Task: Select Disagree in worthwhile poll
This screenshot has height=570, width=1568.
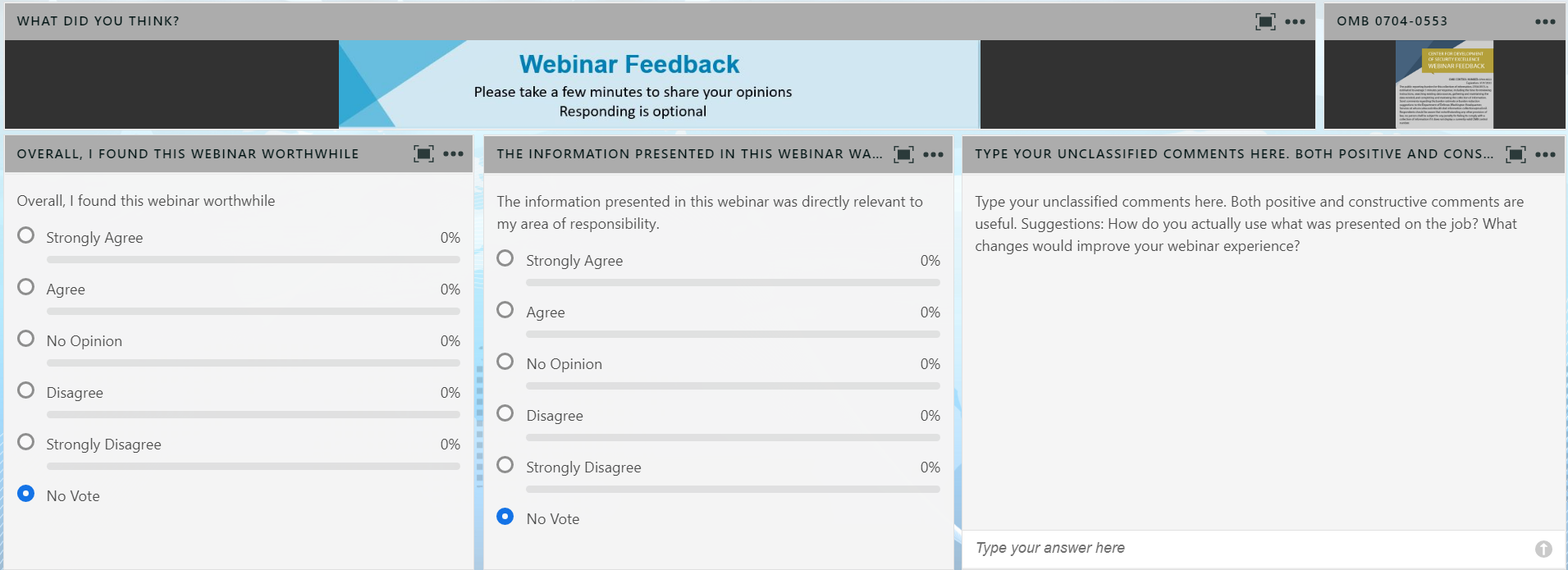Action: [x=26, y=390]
